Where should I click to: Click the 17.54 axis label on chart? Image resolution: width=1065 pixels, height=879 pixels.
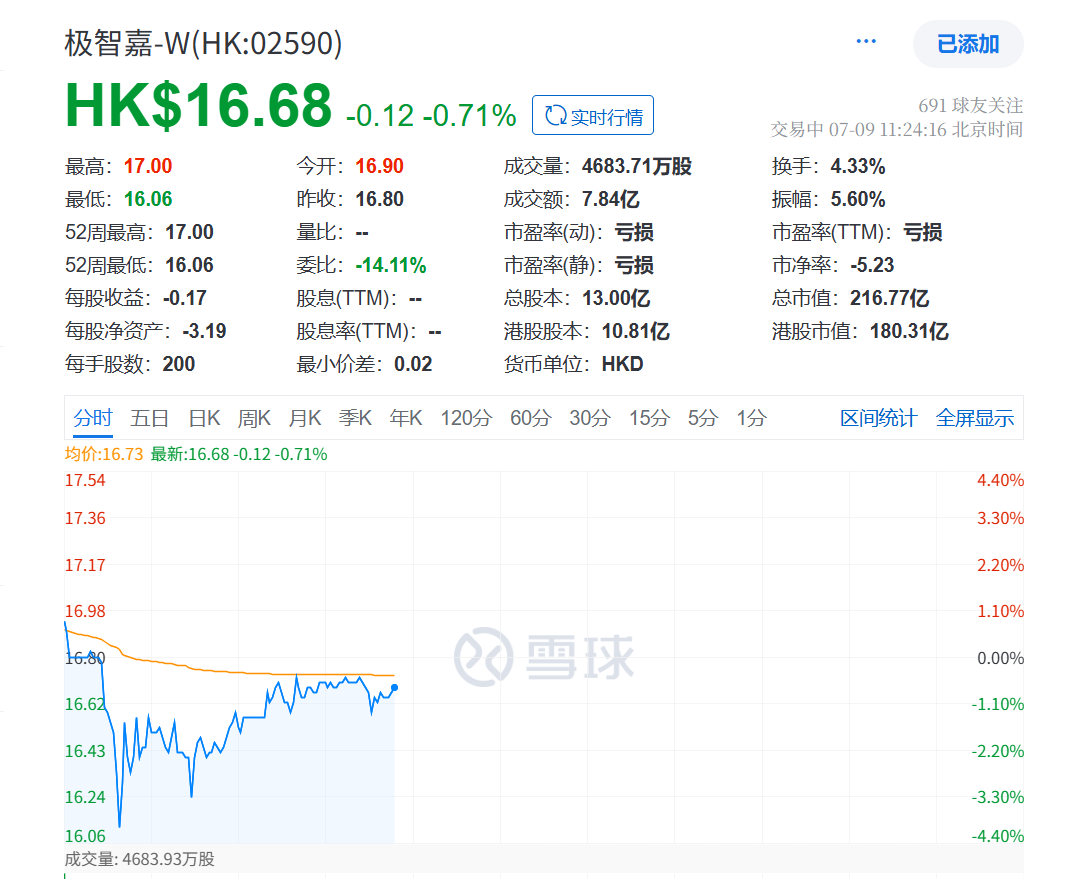(x=85, y=480)
